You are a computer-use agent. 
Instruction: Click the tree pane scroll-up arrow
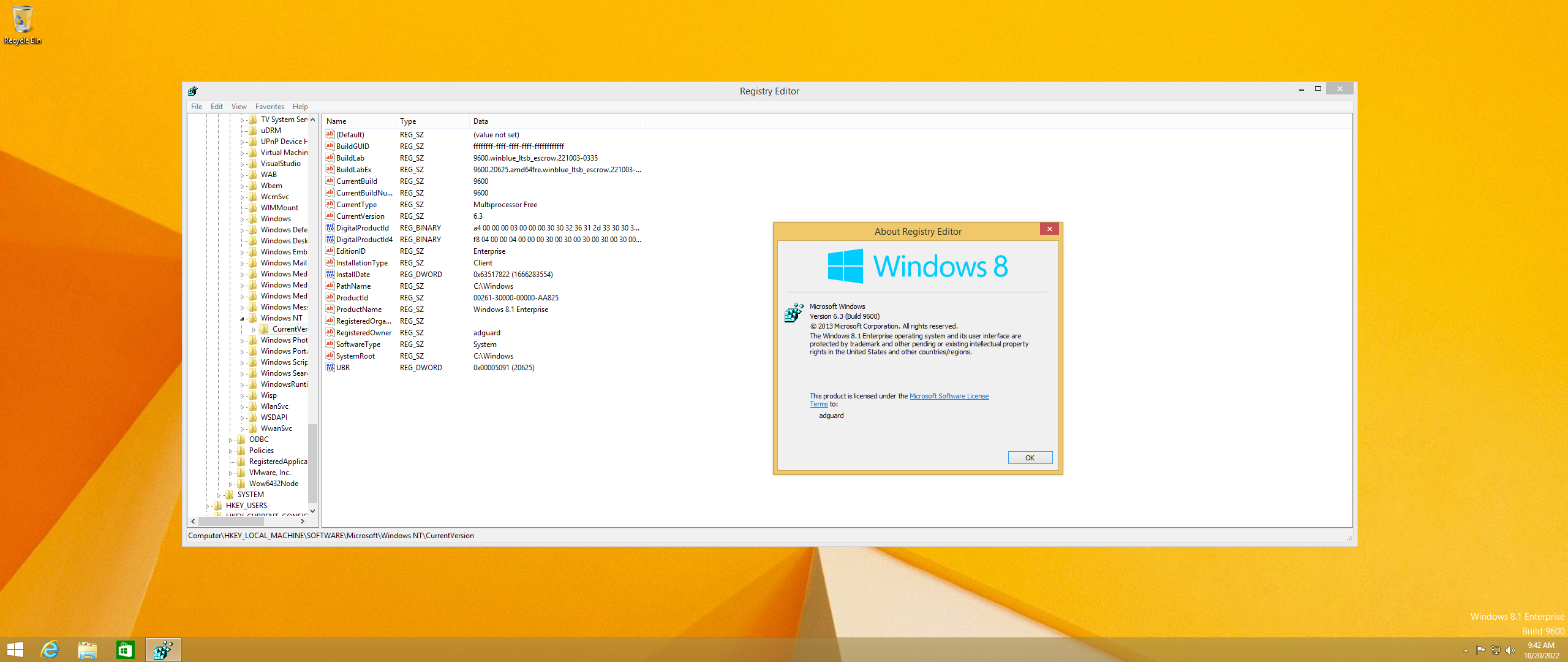click(x=312, y=120)
